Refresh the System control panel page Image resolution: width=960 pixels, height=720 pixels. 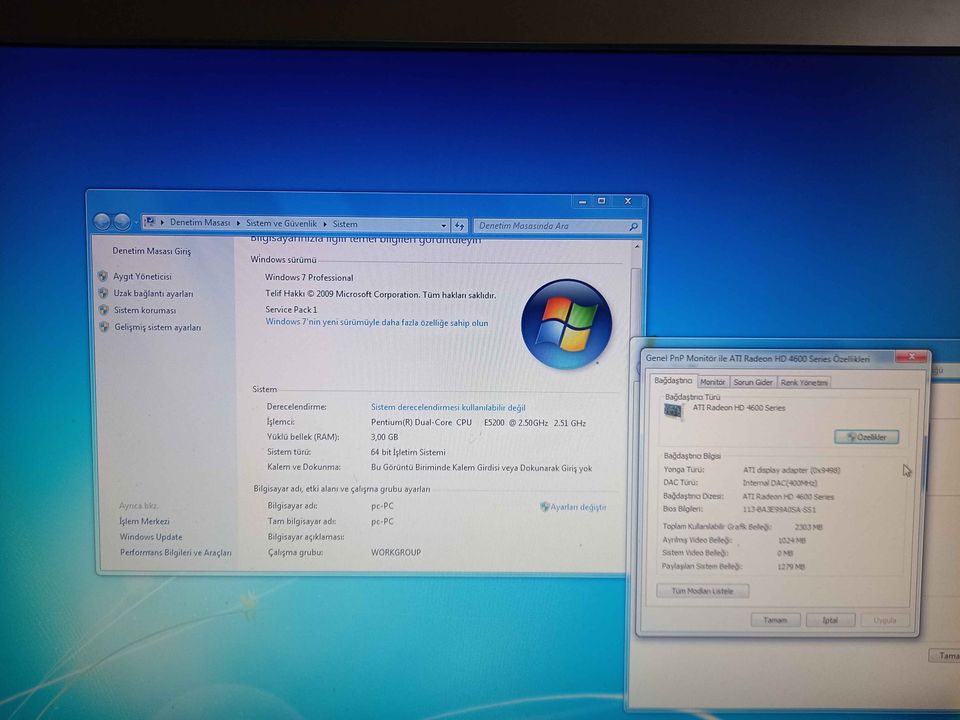[459, 225]
